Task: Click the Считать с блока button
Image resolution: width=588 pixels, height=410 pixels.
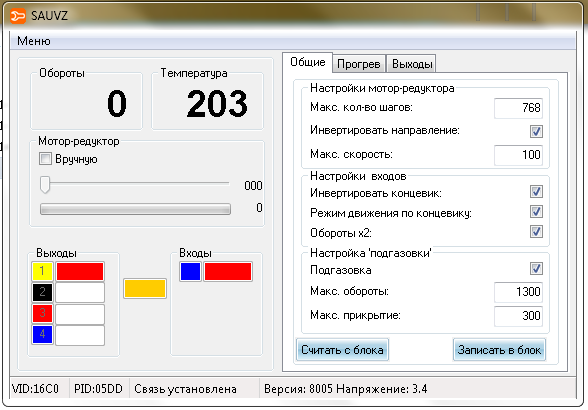Action: [x=342, y=350]
